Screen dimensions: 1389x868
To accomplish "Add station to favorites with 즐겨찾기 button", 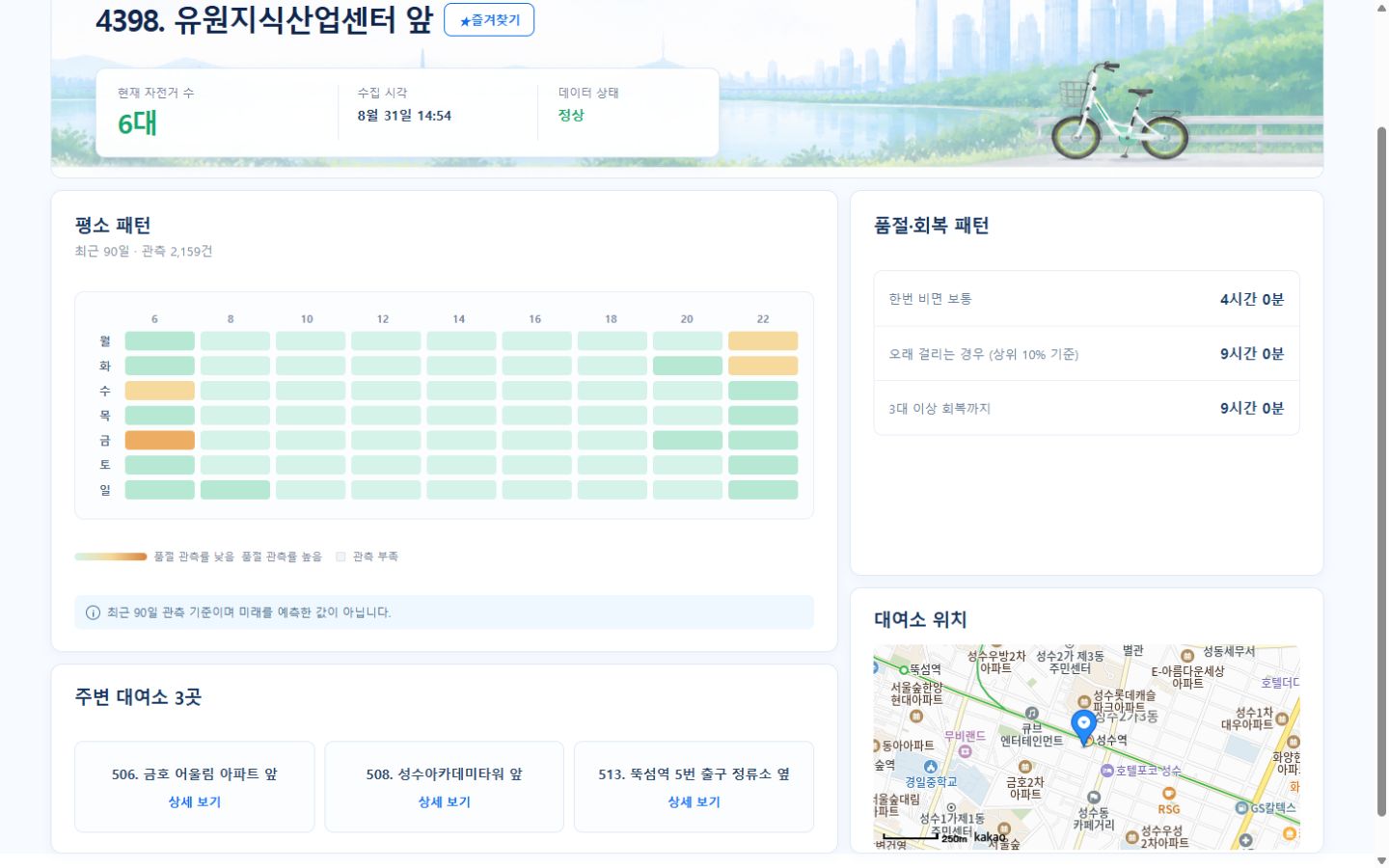I will click(x=489, y=20).
